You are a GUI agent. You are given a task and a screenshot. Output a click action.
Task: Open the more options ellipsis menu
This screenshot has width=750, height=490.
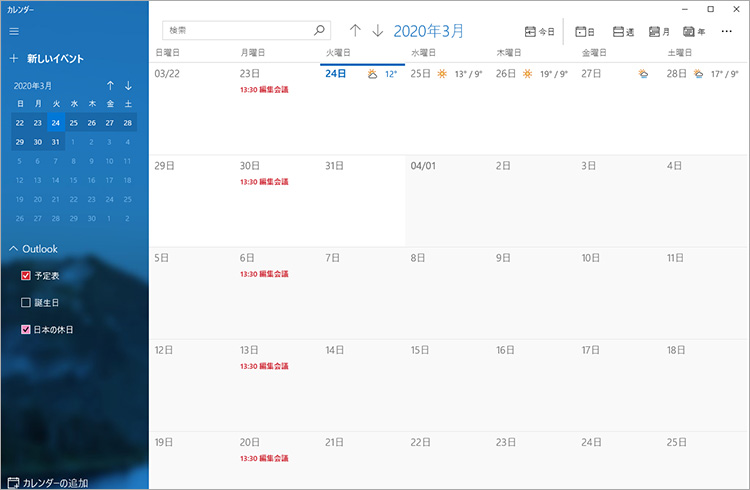pyautogui.click(x=726, y=31)
